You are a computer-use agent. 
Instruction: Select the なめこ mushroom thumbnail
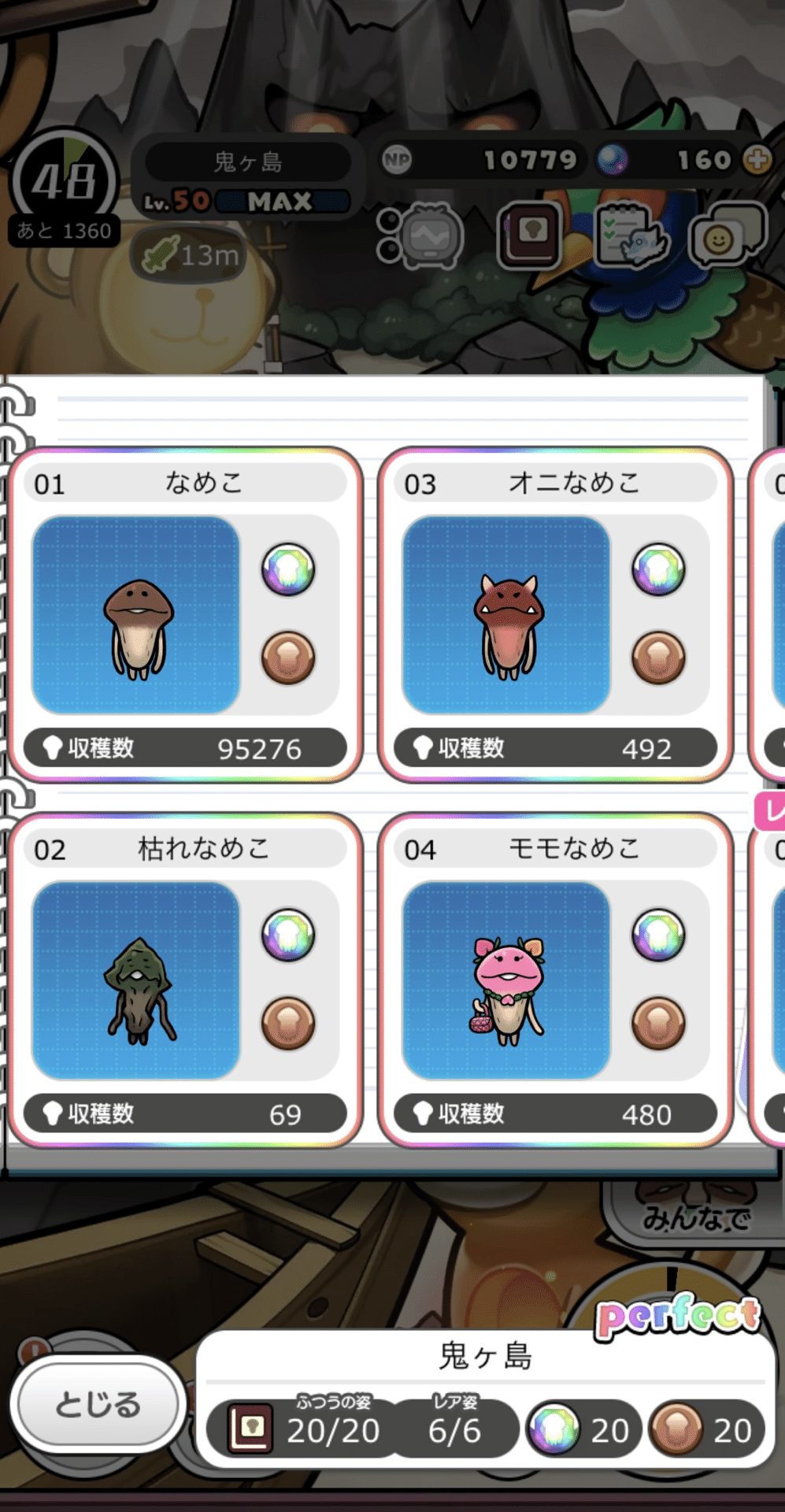[x=136, y=615]
